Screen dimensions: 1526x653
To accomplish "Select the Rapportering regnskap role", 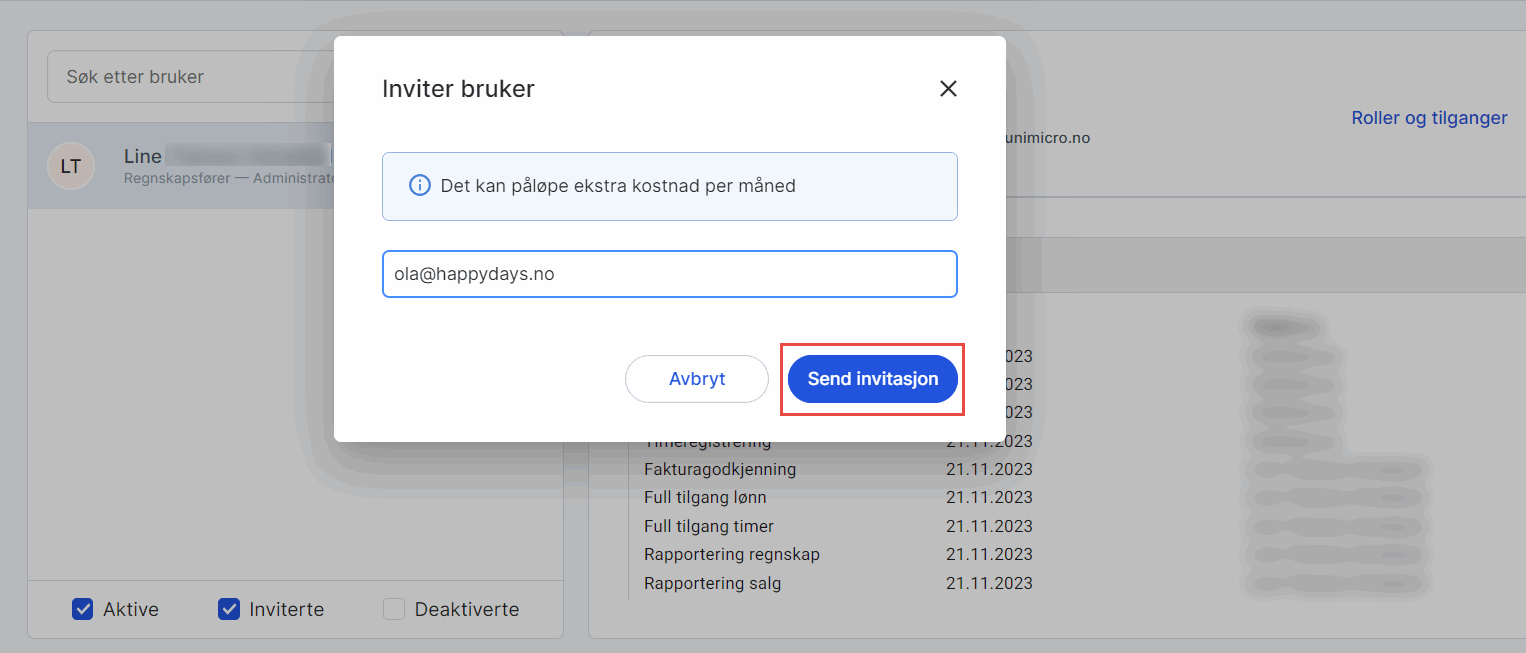I will (x=732, y=554).
